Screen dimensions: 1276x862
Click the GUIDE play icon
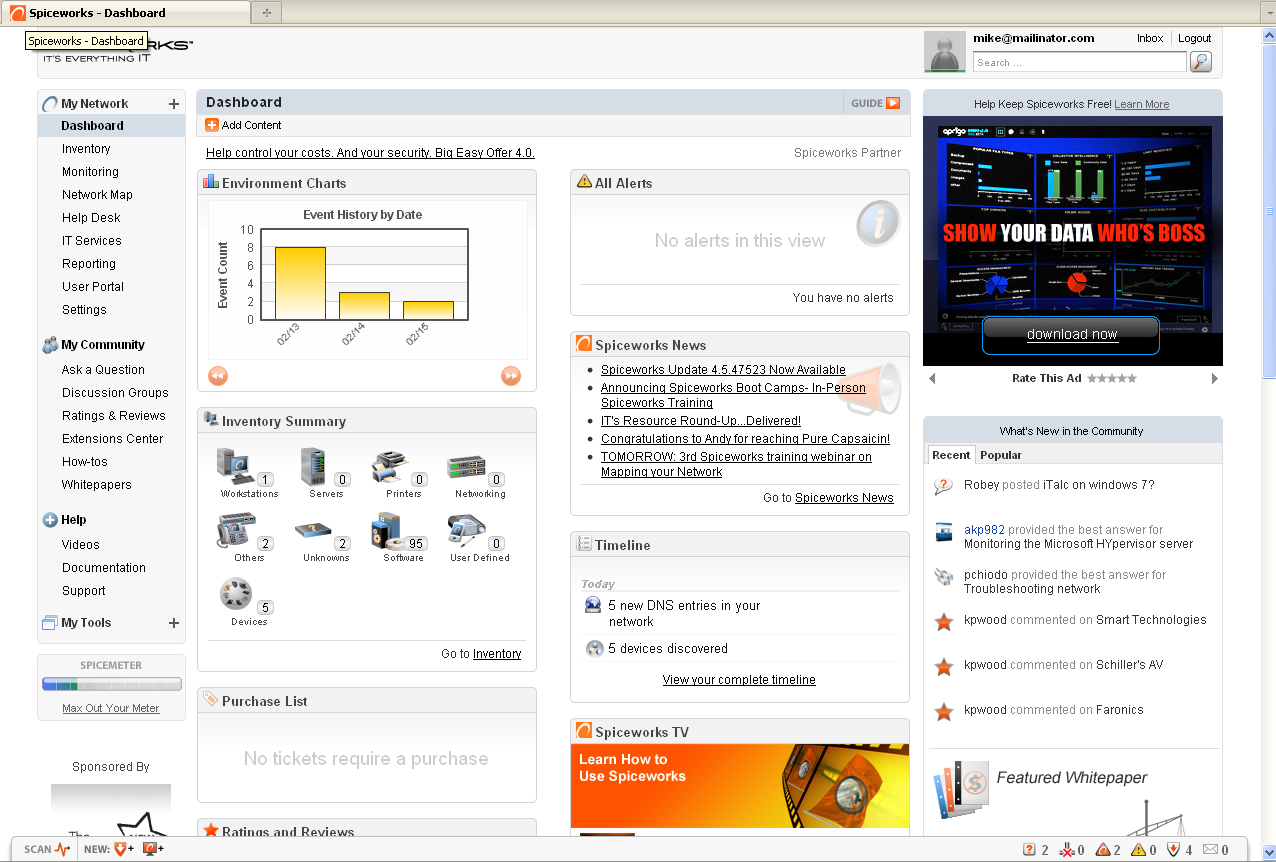[893, 103]
